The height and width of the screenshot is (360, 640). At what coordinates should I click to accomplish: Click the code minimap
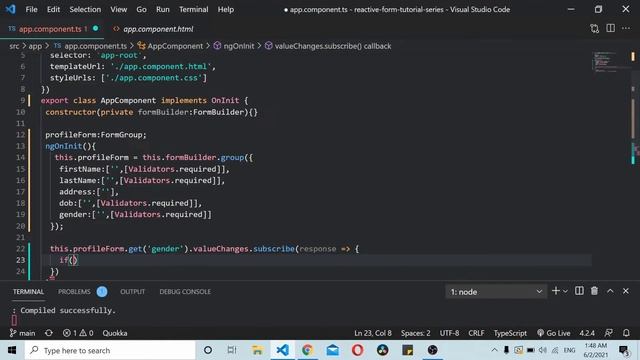605,61
